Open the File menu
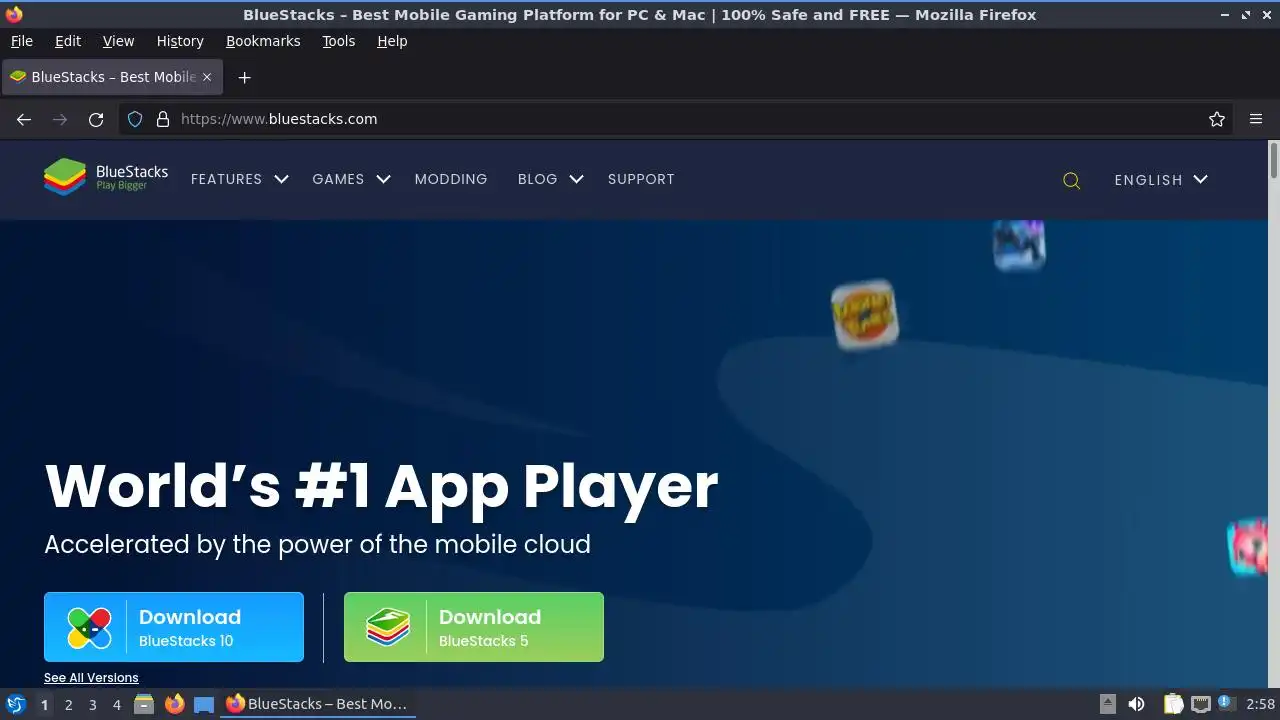Image resolution: width=1280 pixels, height=720 pixels. (21, 41)
